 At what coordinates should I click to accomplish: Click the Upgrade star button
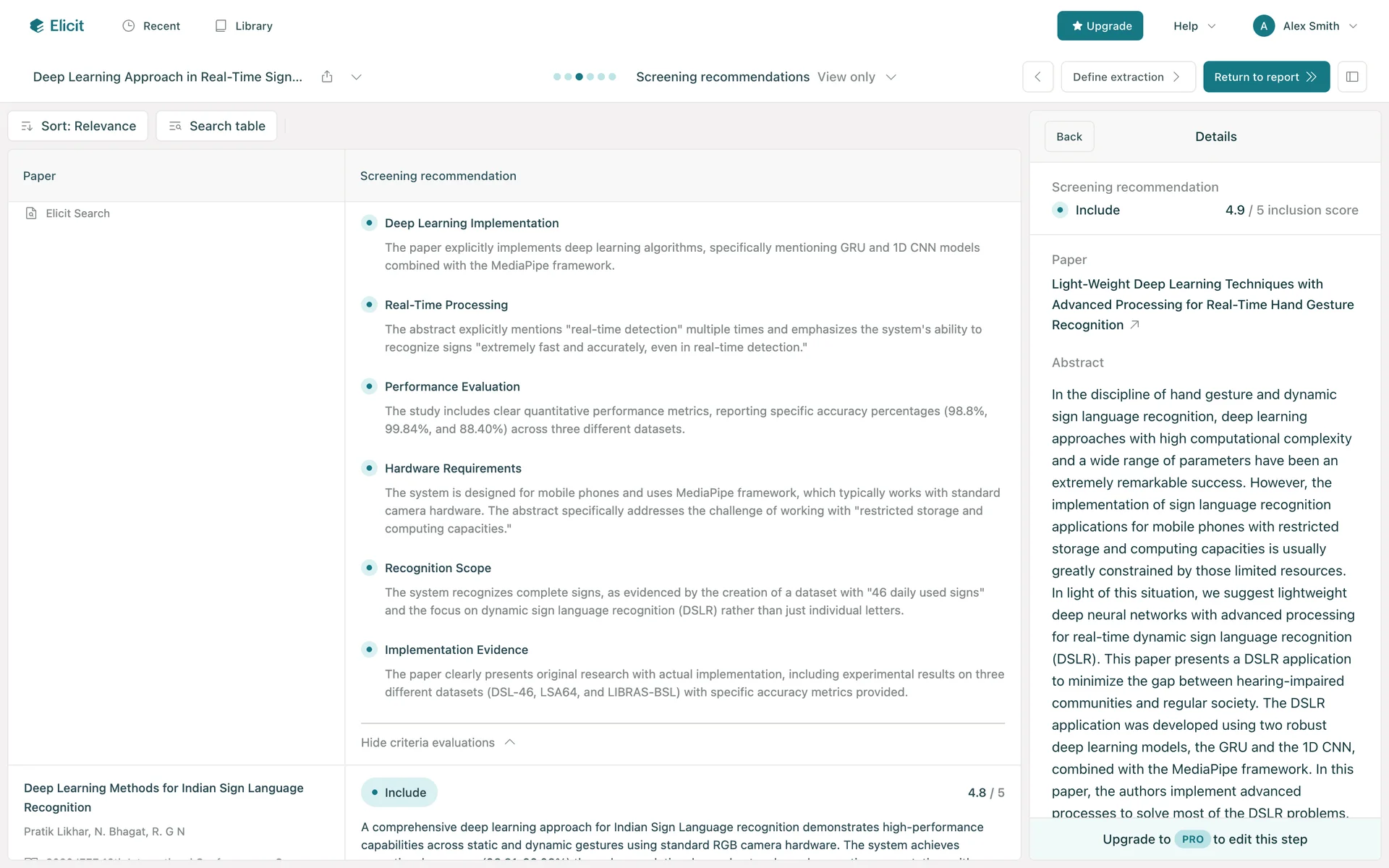(x=1100, y=26)
